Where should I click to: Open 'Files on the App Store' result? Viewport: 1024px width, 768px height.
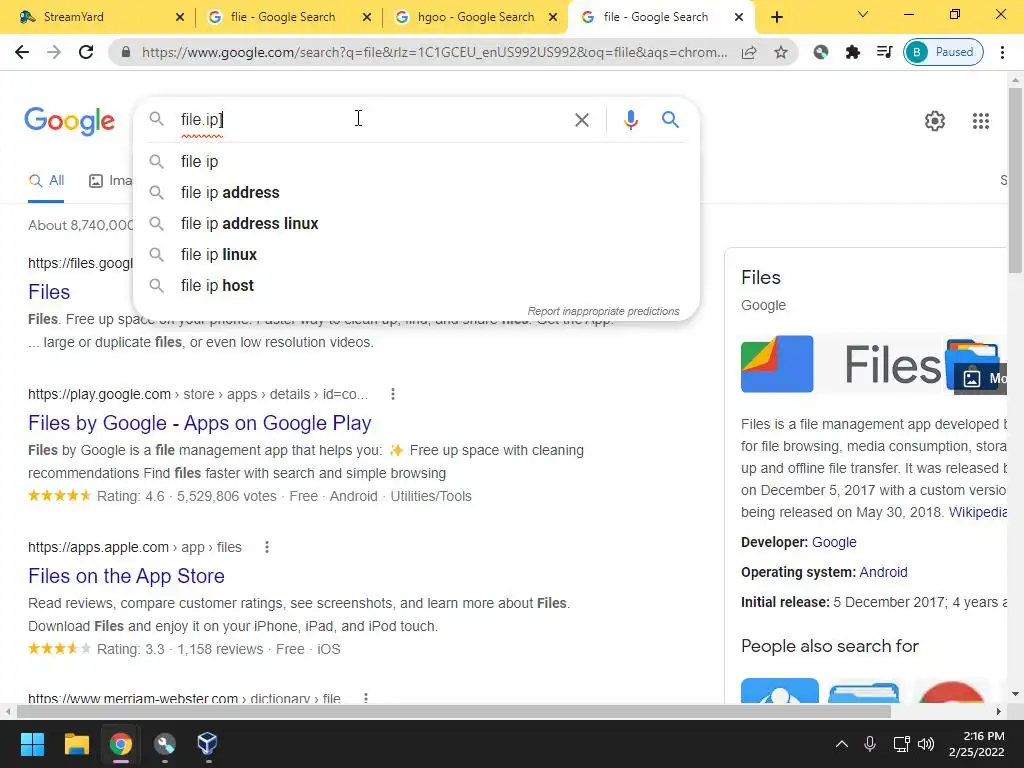tap(126, 576)
